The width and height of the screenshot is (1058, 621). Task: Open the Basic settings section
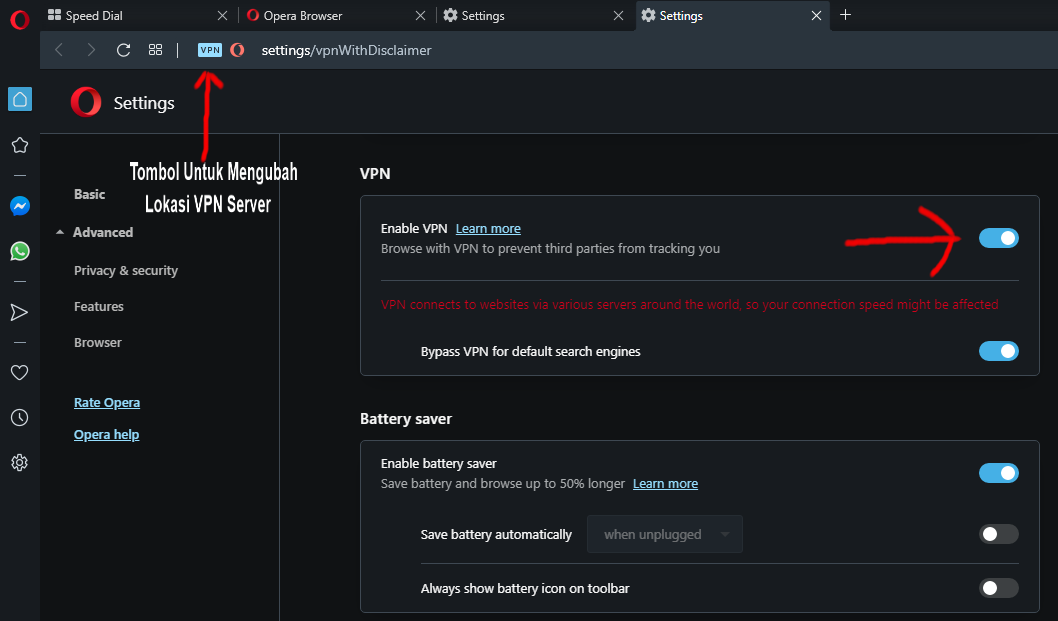pyautogui.click(x=90, y=194)
